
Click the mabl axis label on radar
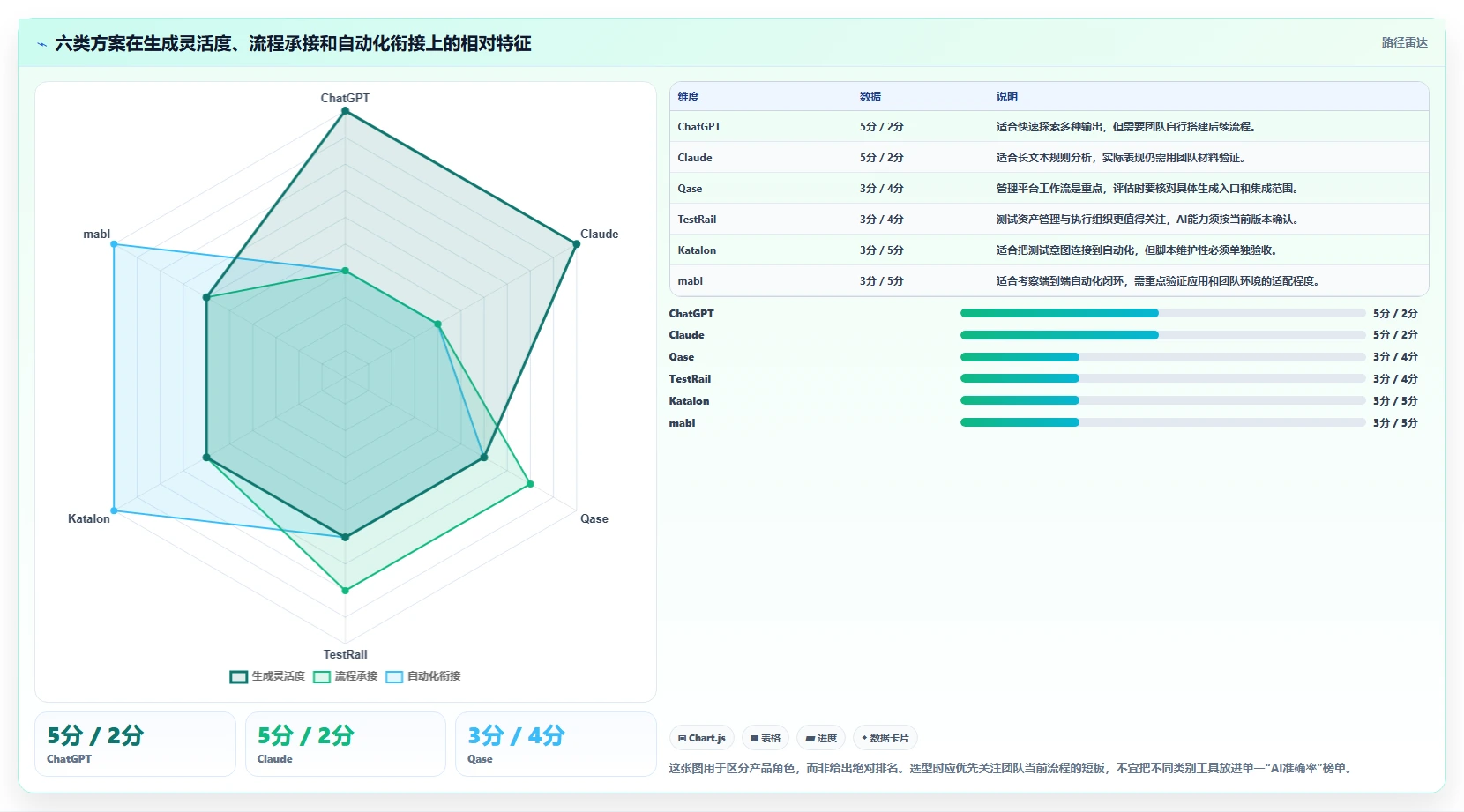(x=96, y=234)
